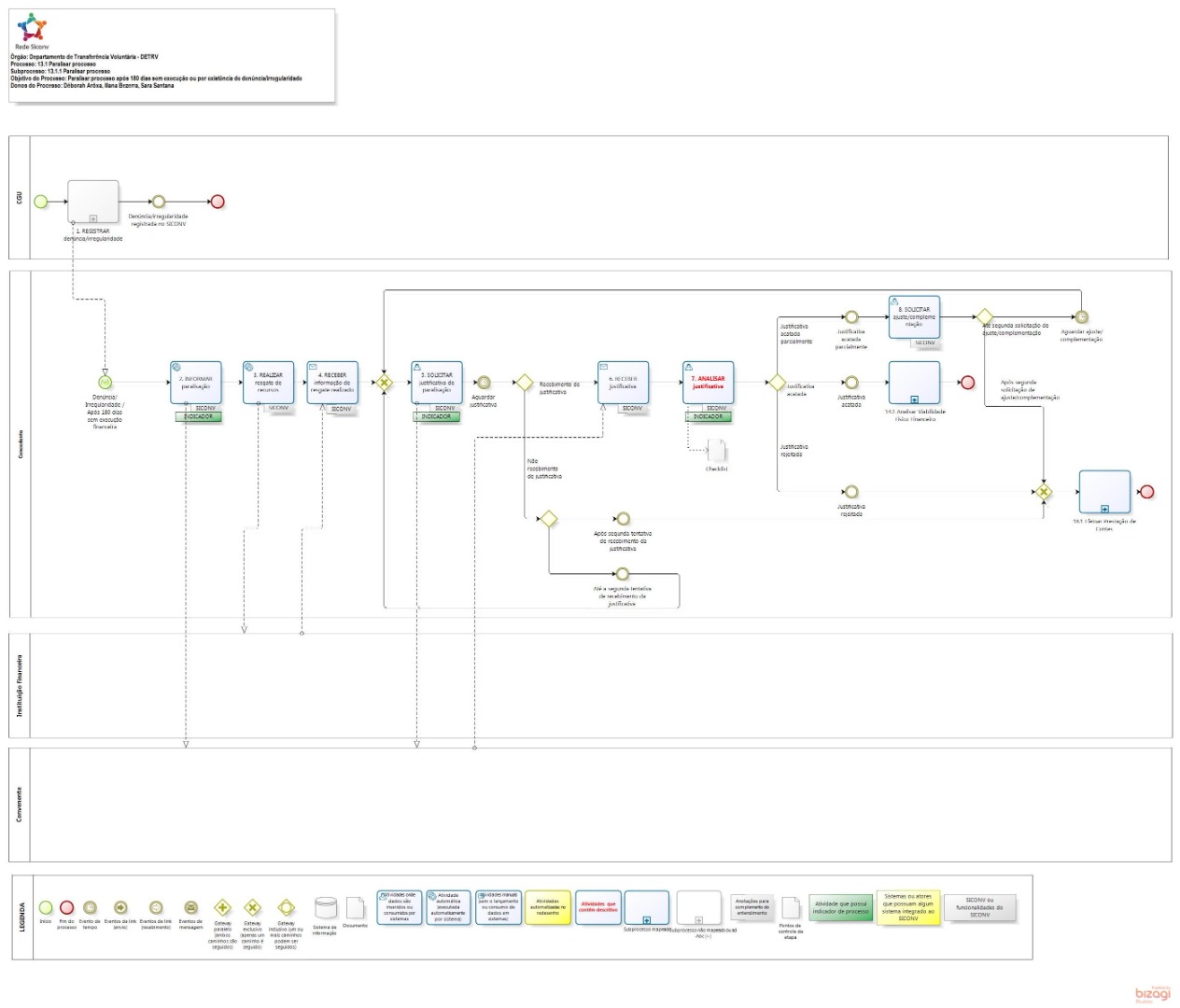Click yellow 'Atividades automatizadas no redesenho' legend box
The image size is (1180, 1008).
547,907
